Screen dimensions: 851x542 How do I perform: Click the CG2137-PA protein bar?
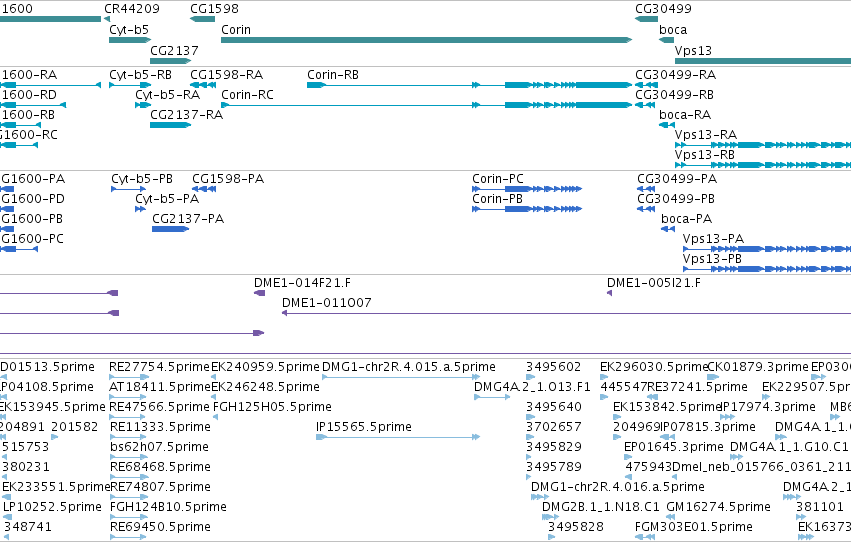(x=170, y=229)
